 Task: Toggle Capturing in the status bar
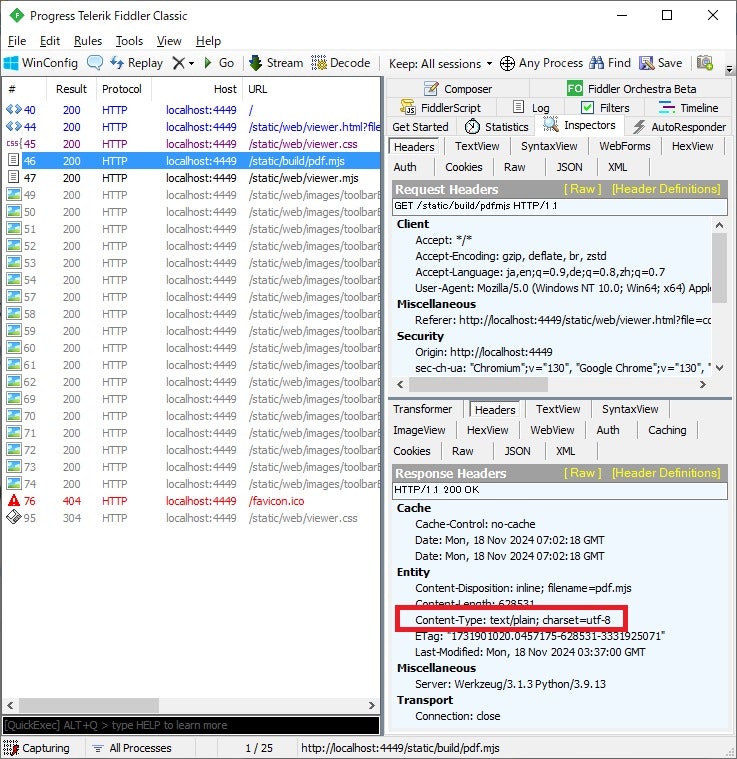pyautogui.click(x=37, y=748)
